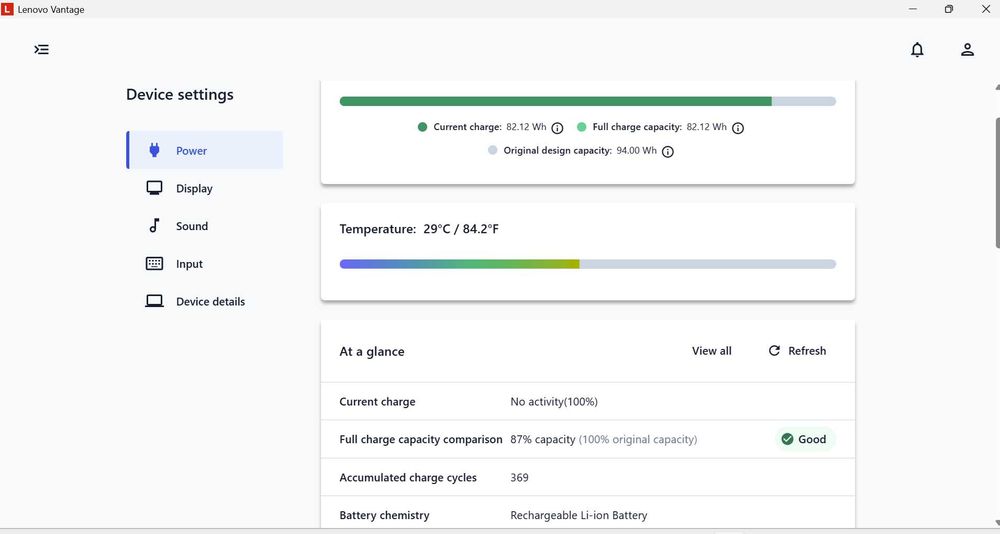Click the battery charge progress bar

[587, 101]
